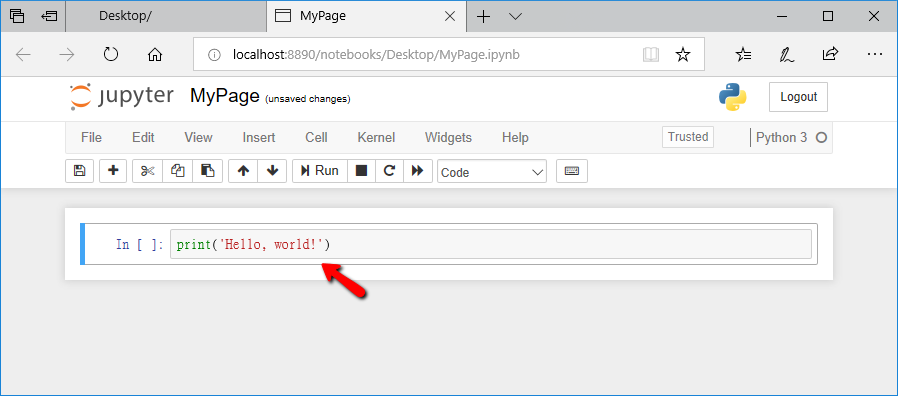This screenshot has width=898, height=396.
Task: Open the Help menu
Action: (515, 138)
